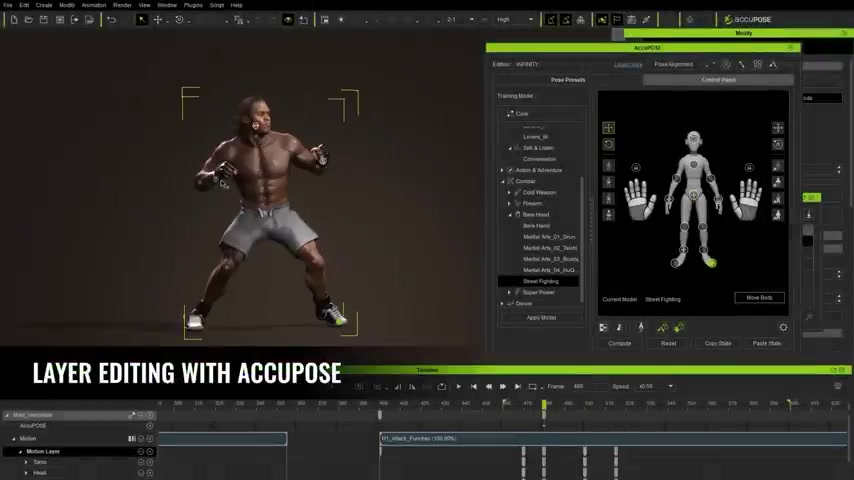Open Help menu

click(236, 5)
